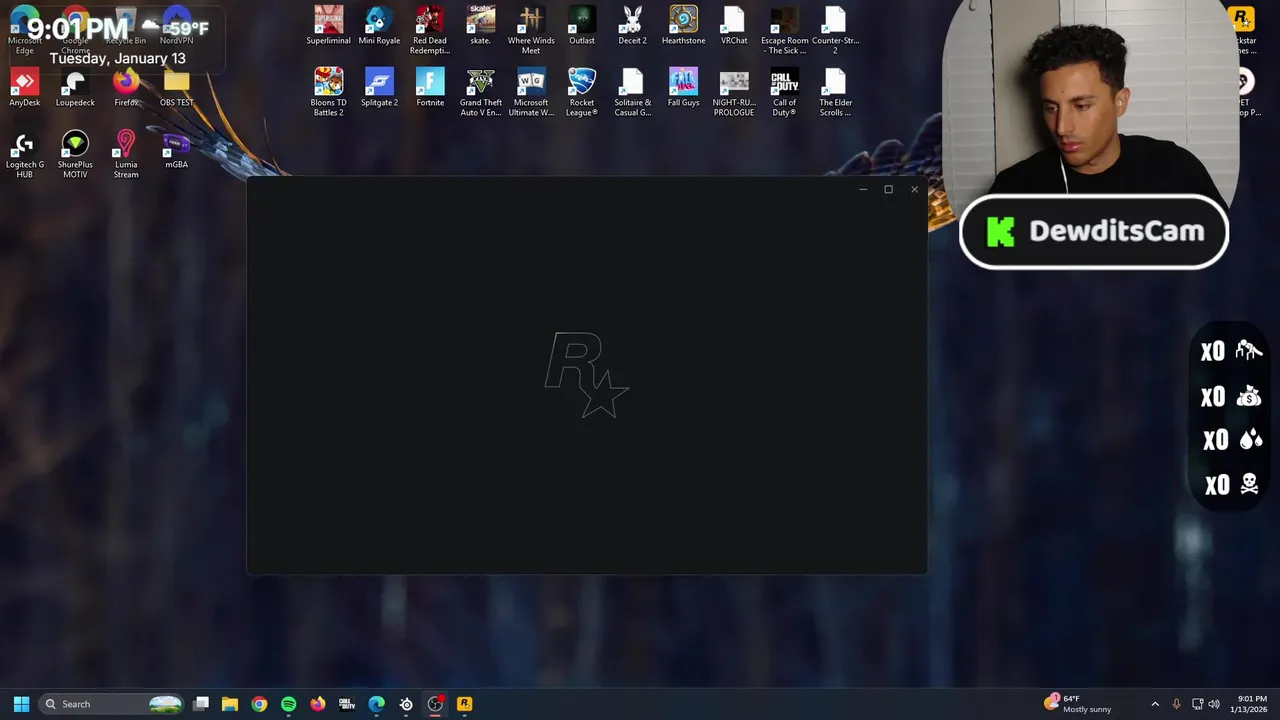Select the Fortnite desktop shortcut

[x=430, y=88]
